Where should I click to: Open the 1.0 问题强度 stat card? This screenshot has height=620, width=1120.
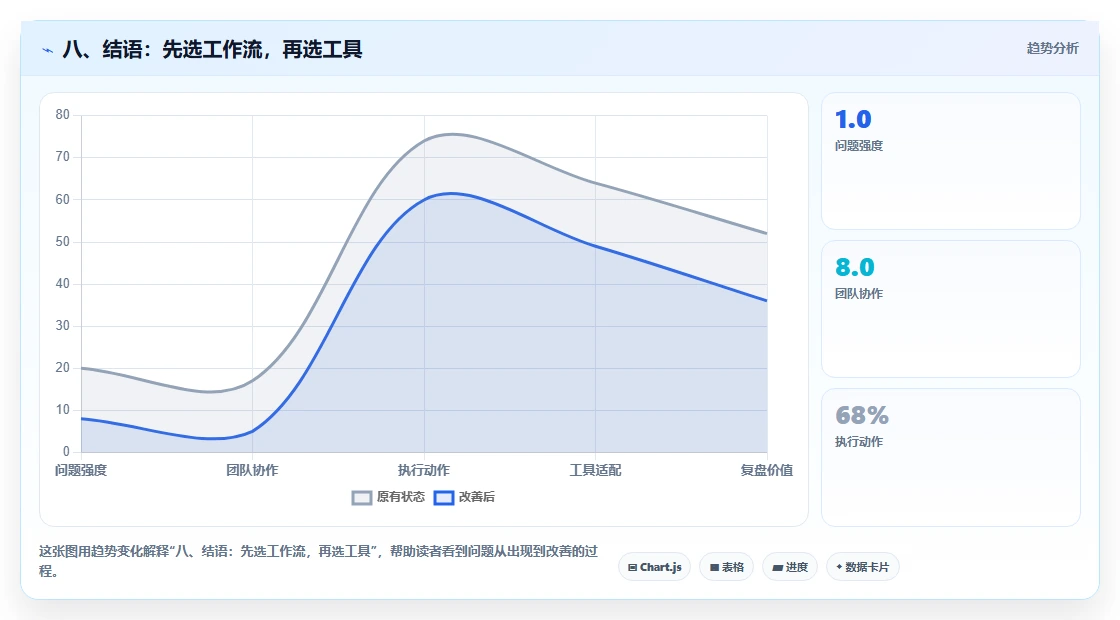pyautogui.click(x=951, y=161)
